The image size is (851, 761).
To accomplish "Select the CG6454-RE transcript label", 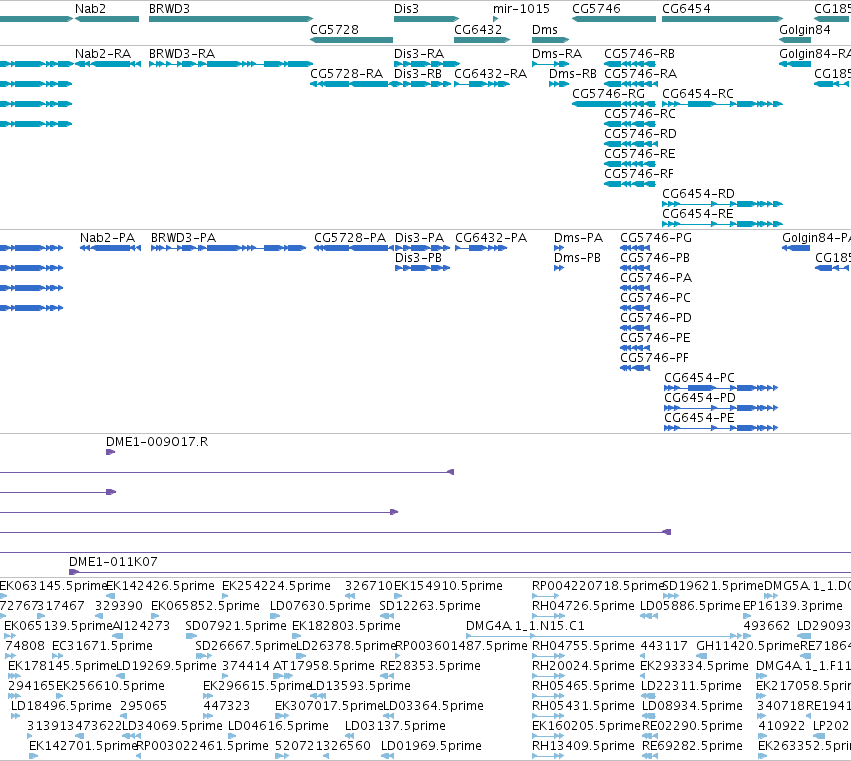I will tap(697, 214).
